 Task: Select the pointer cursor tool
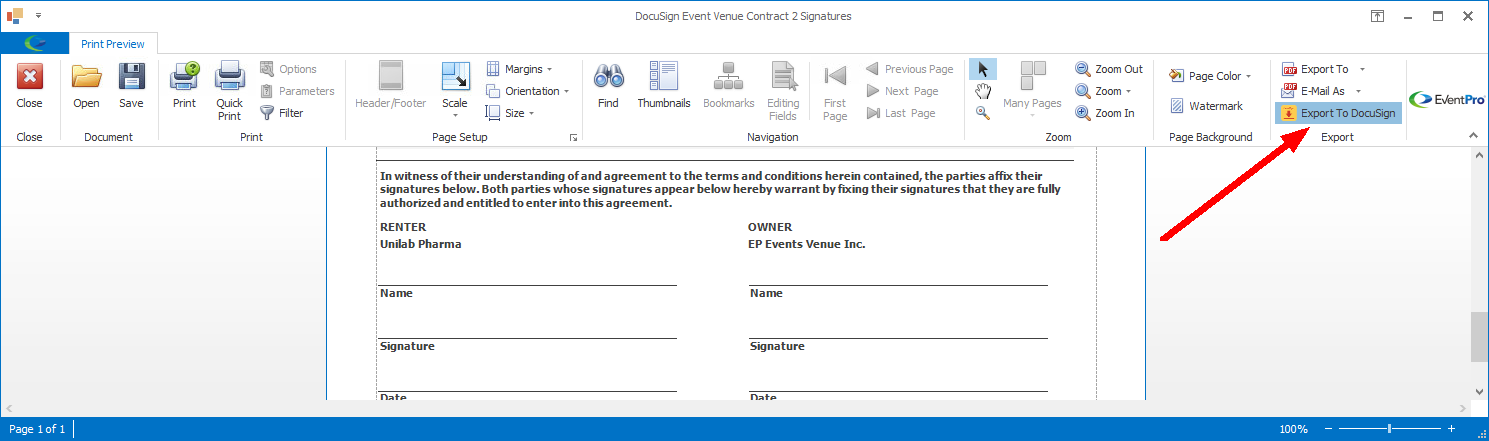(982, 69)
